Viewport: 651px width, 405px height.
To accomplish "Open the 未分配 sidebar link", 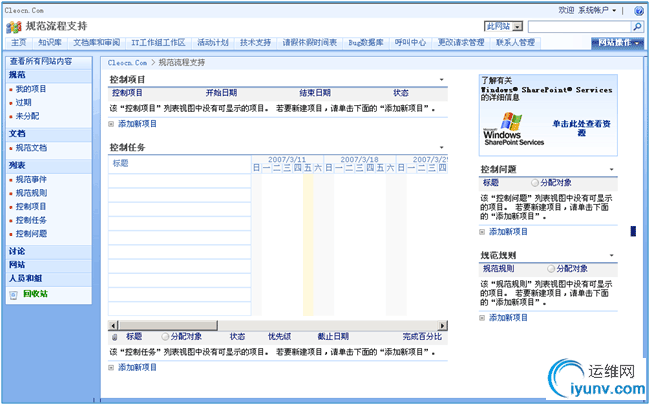I will coord(27,116).
